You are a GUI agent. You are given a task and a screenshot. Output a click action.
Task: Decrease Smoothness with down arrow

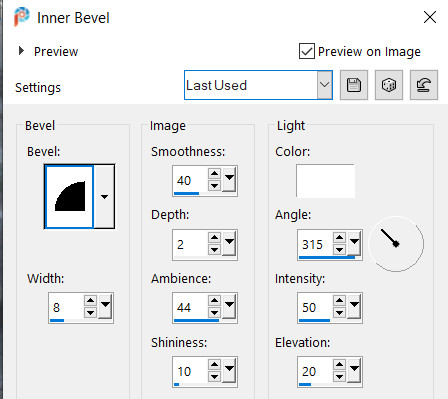pos(214,186)
